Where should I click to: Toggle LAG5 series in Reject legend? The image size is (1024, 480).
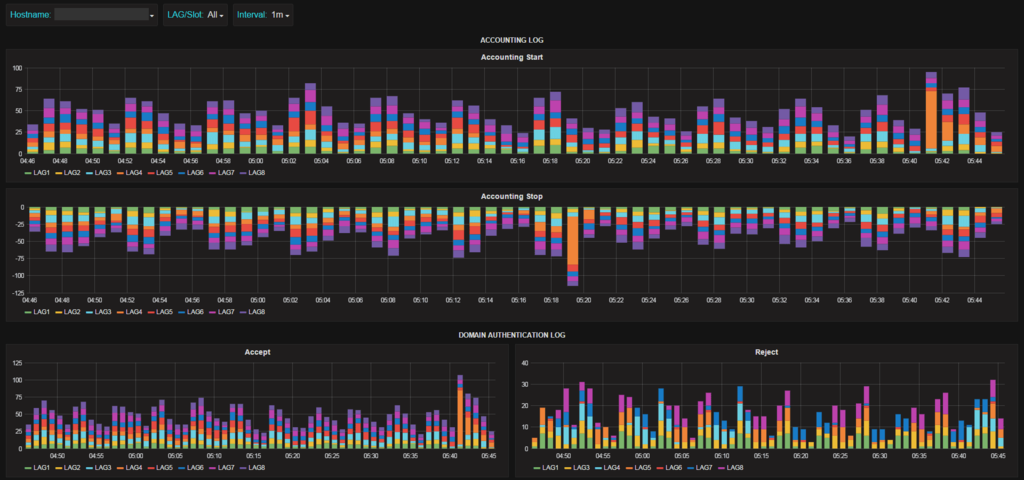click(639, 468)
